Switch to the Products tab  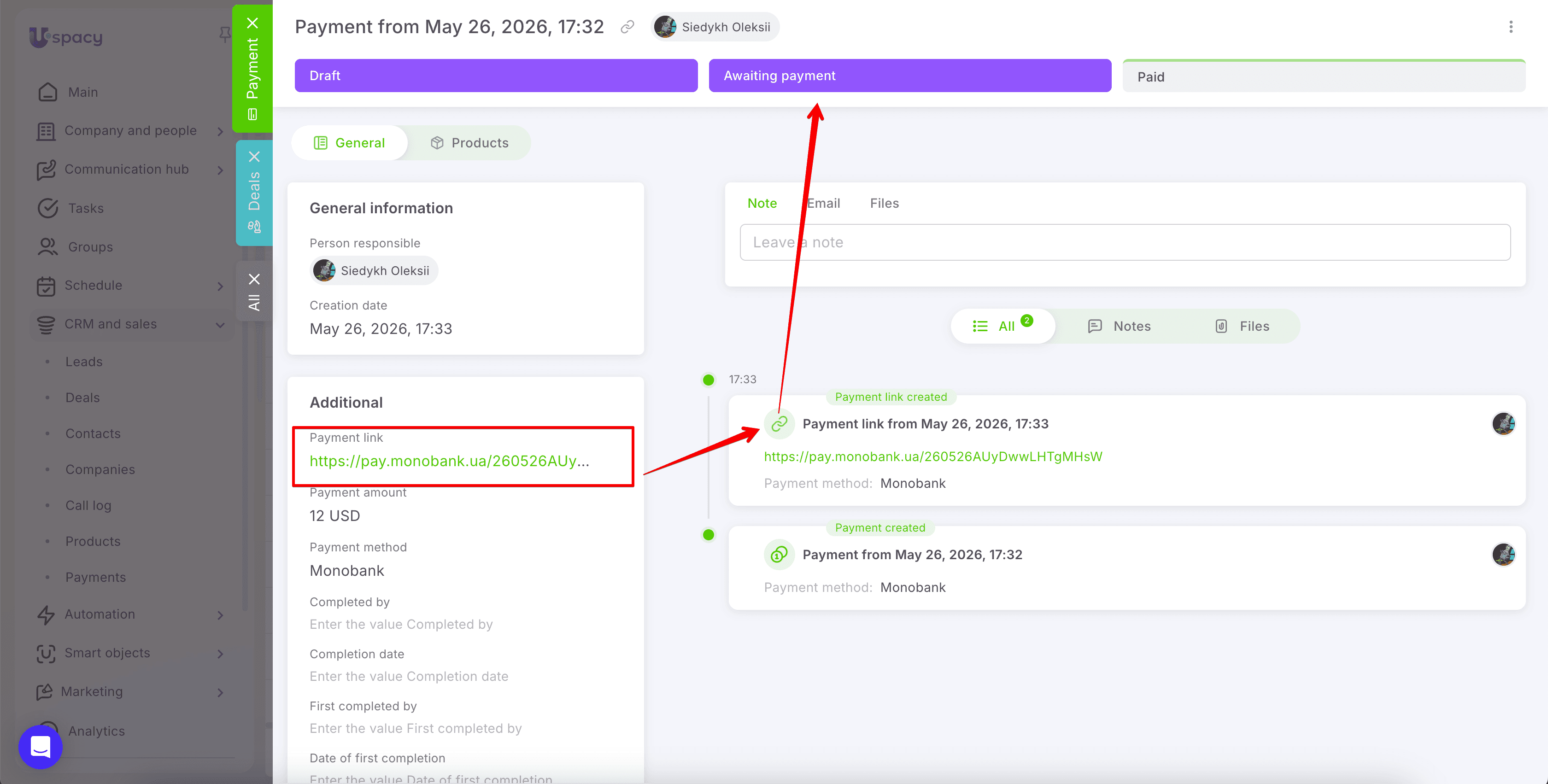(x=469, y=143)
